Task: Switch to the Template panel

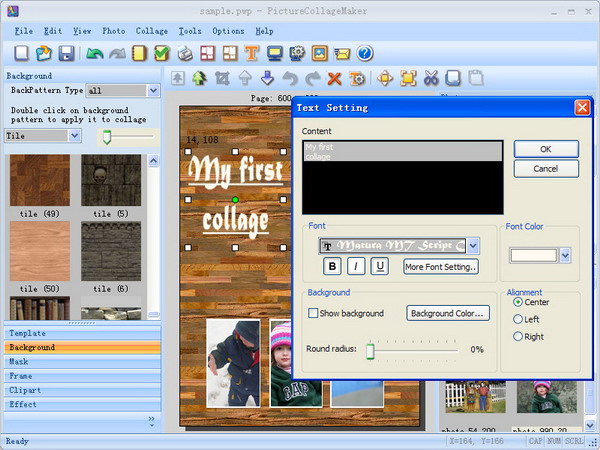Action: pos(82,333)
